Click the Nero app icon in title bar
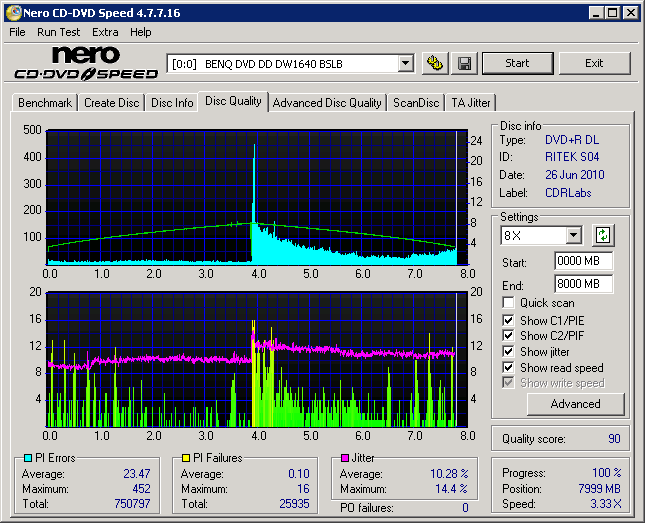645x523 pixels. coord(12,13)
